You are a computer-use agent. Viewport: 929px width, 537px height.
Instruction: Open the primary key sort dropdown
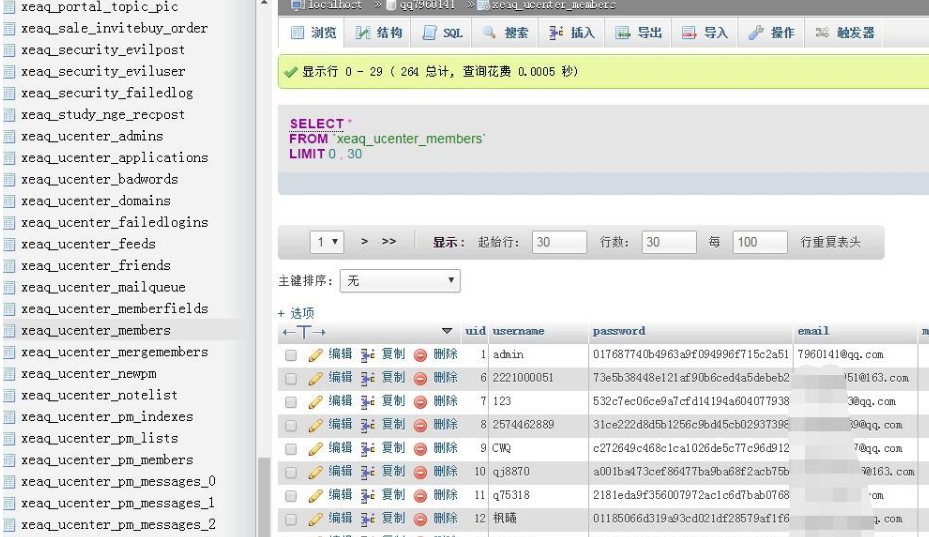point(400,281)
